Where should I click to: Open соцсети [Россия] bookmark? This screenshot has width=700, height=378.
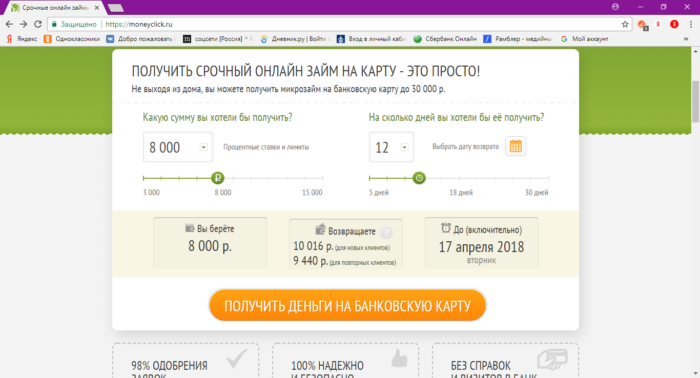[x=217, y=39]
